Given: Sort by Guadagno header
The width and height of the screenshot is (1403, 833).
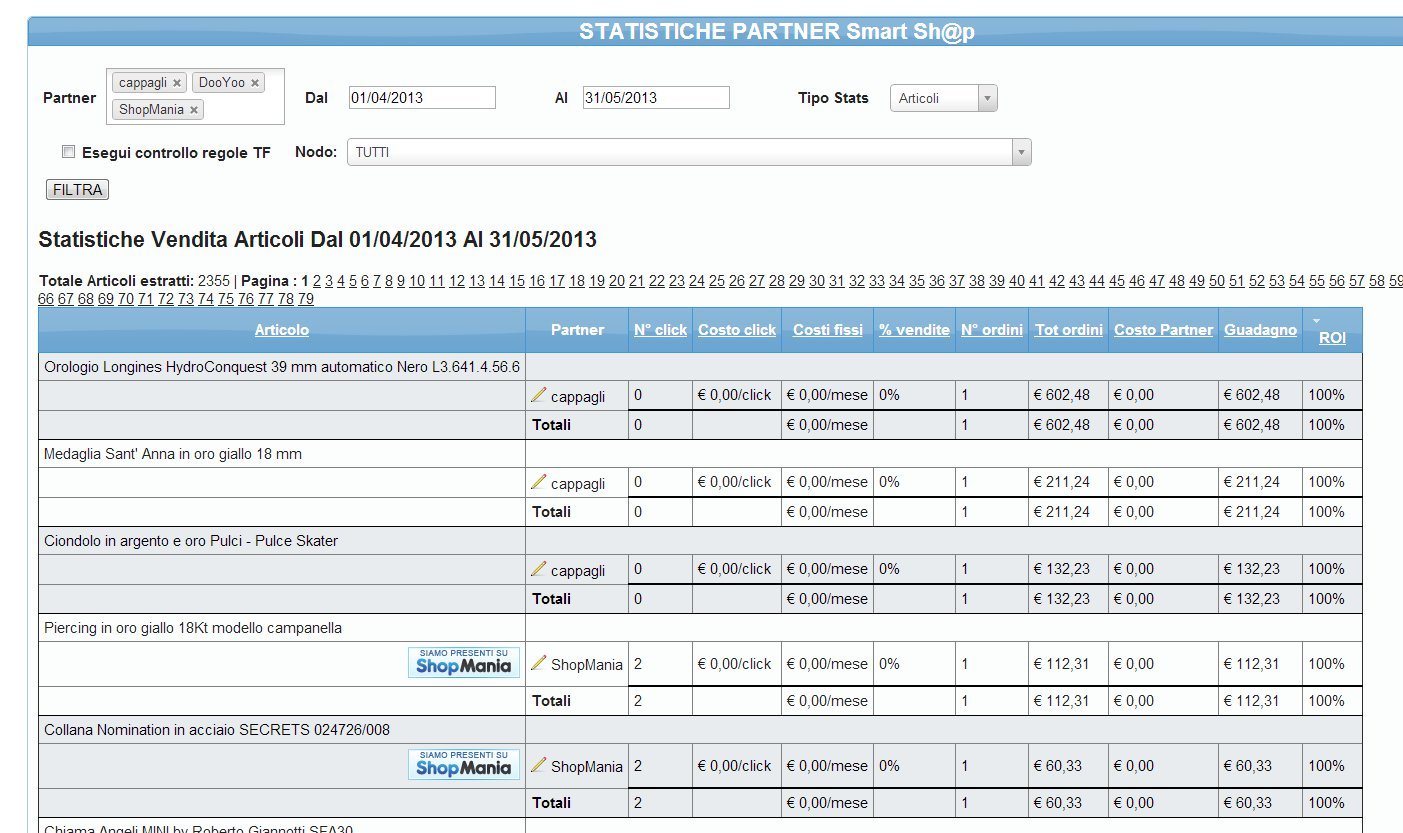Looking at the screenshot, I should pyautogui.click(x=1260, y=330).
